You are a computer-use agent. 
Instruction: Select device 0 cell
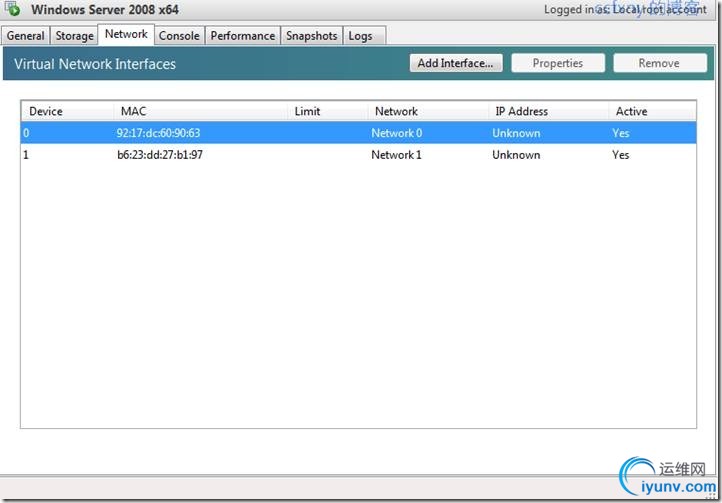pyautogui.click(x=26, y=133)
